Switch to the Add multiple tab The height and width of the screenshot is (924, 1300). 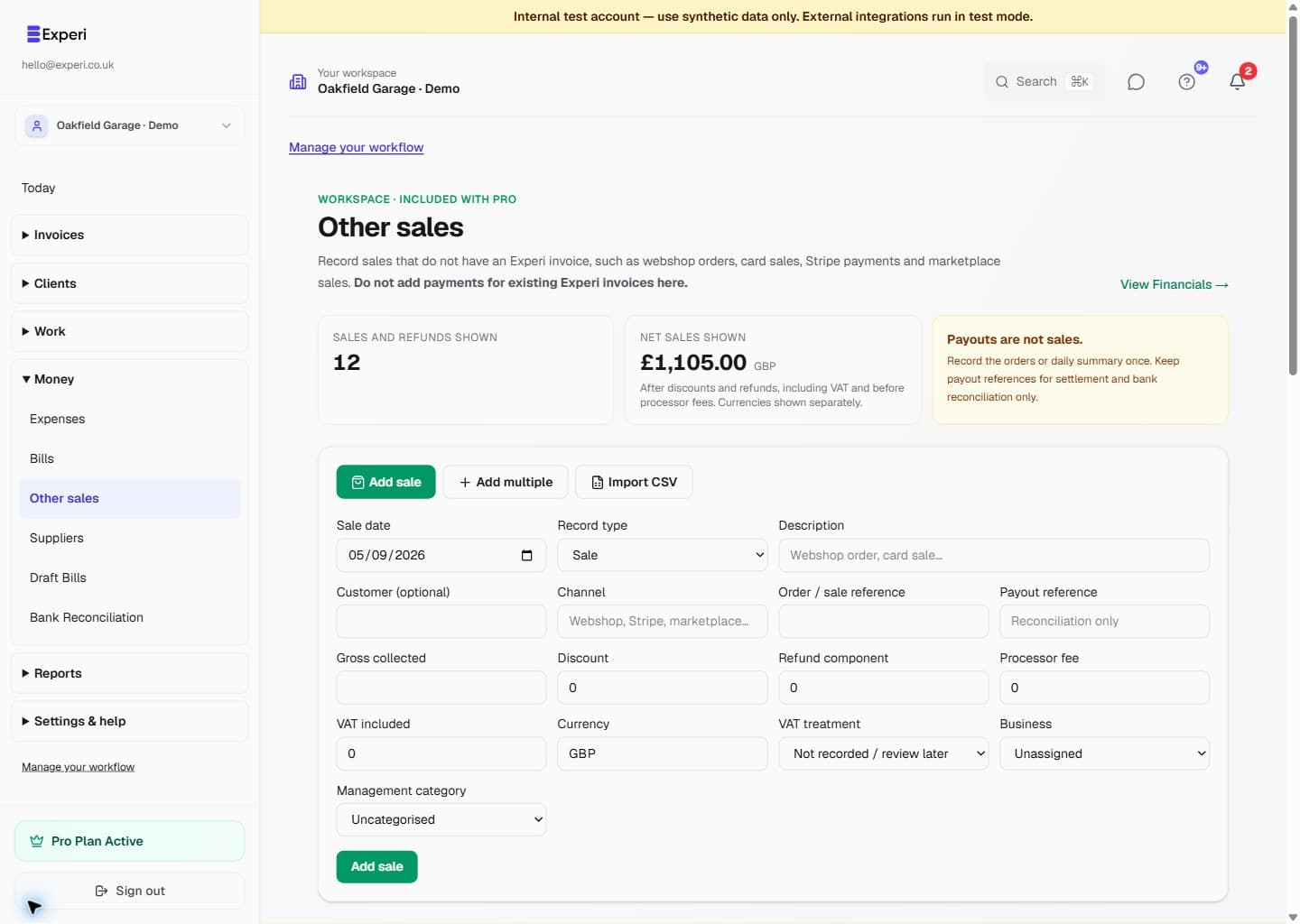pos(506,482)
